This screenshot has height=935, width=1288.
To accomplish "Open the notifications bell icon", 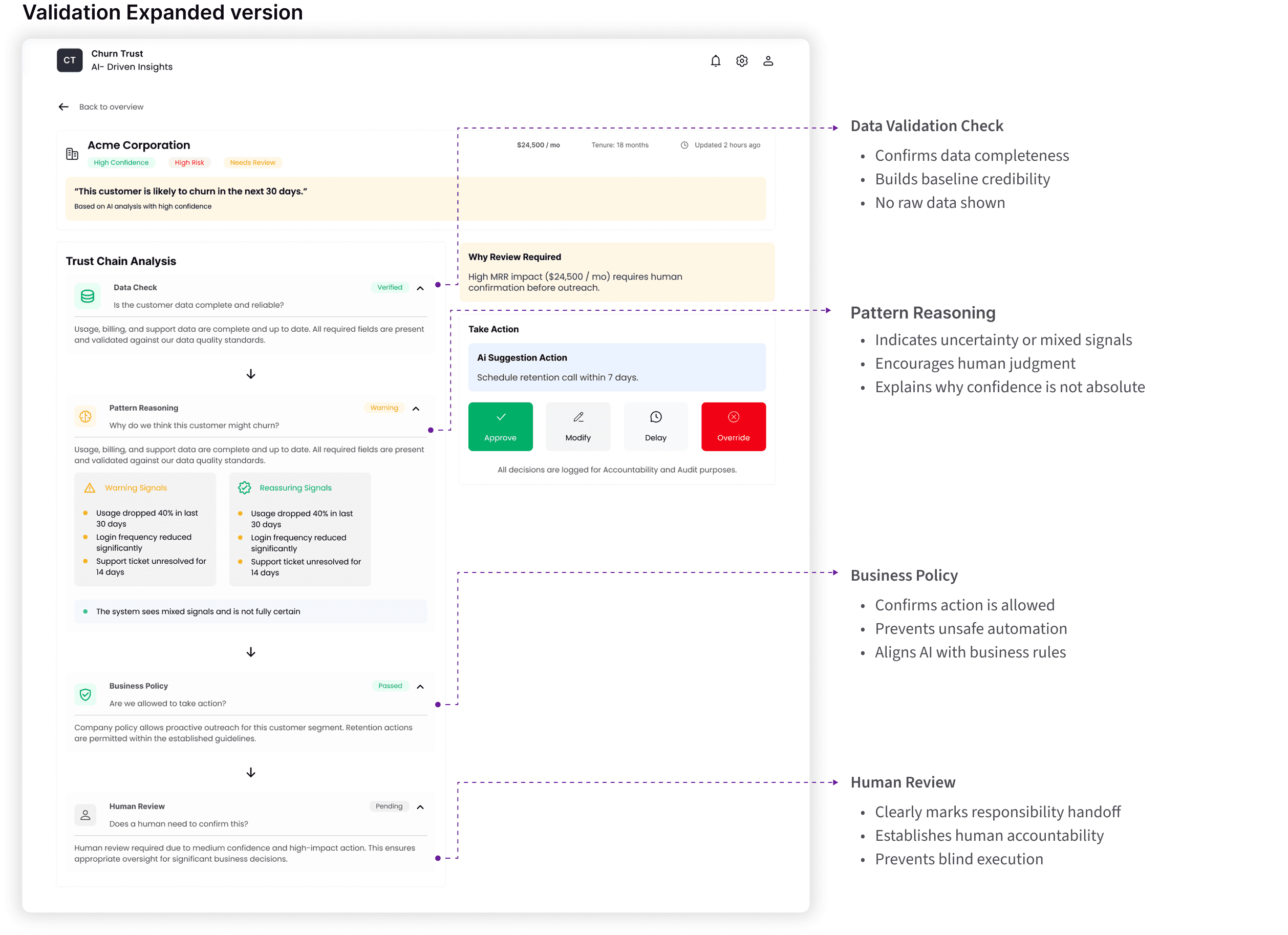I will [716, 61].
